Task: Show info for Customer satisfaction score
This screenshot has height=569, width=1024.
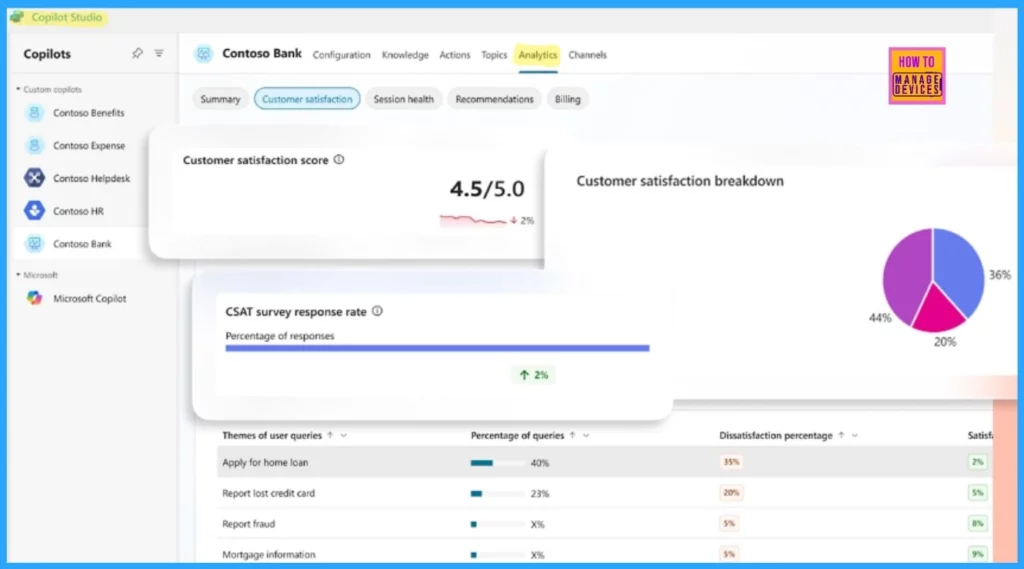Action: (x=339, y=159)
